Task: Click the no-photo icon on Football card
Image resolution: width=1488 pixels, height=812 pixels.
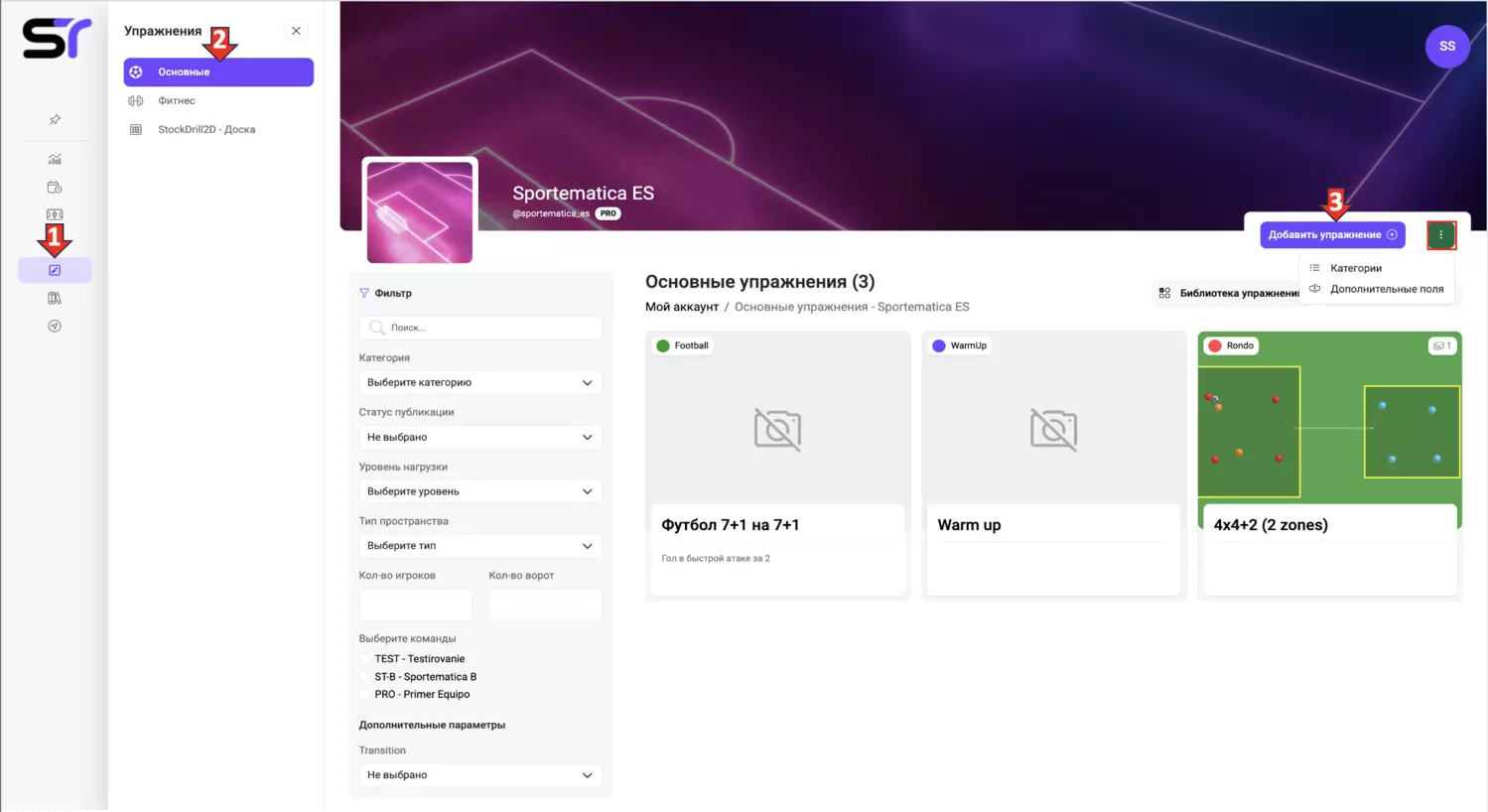Action: pyautogui.click(x=777, y=429)
